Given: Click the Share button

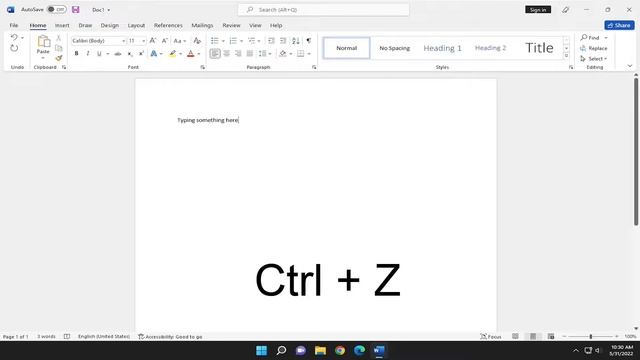Looking at the screenshot, I should tap(619, 25).
